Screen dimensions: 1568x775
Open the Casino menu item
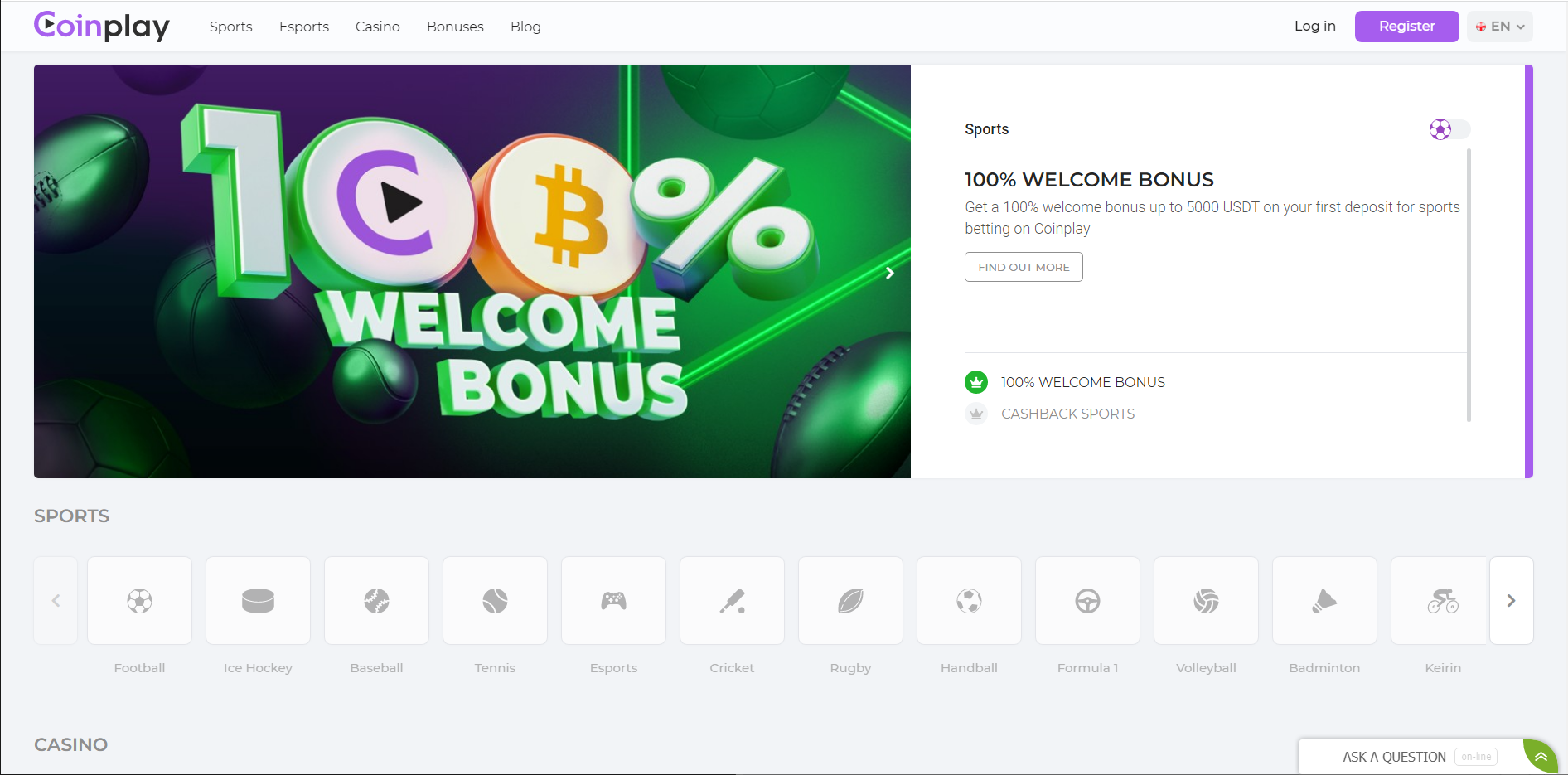(378, 27)
